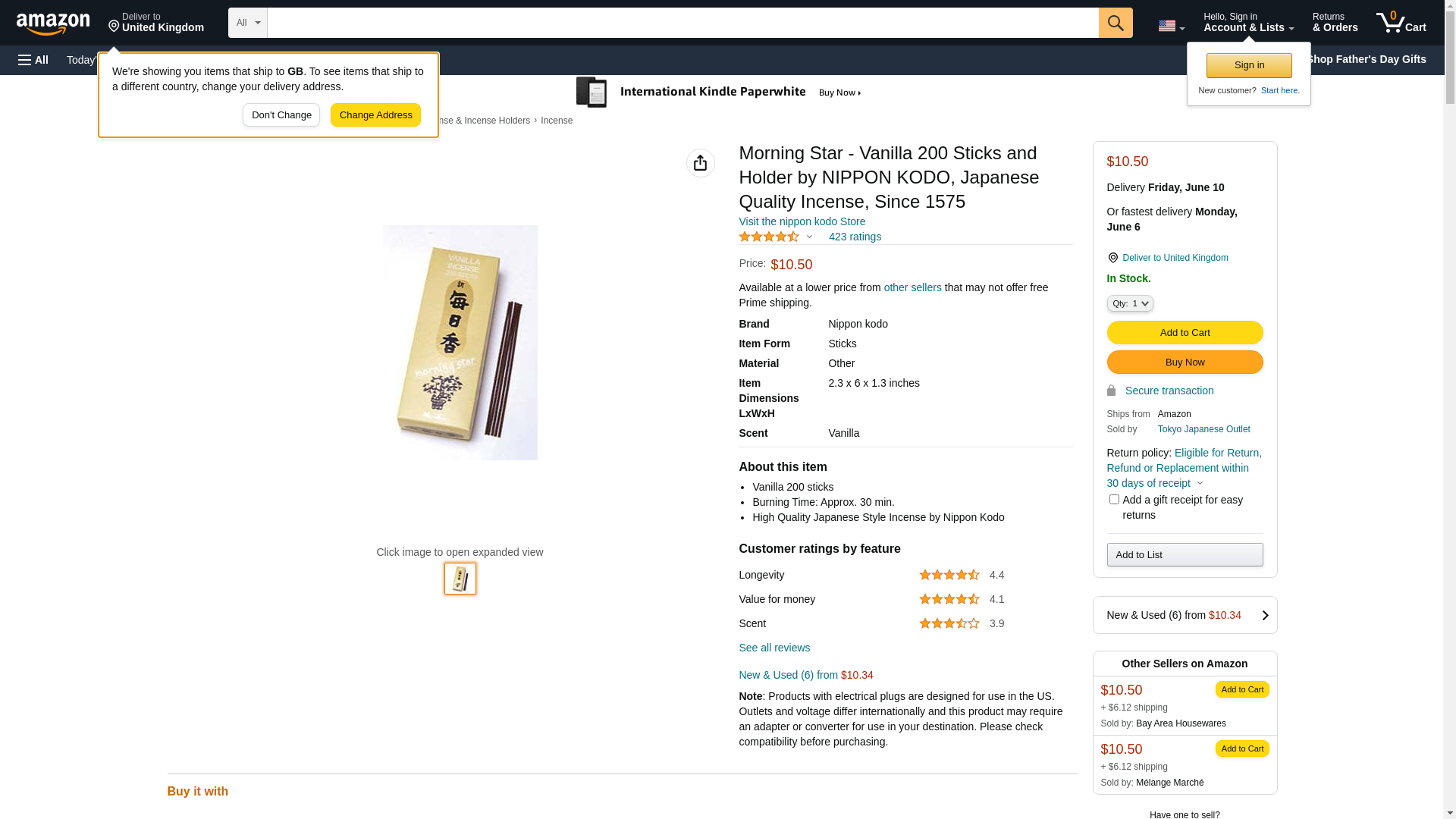The width and height of the screenshot is (1456, 819).
Task: Click the Change Address button
Action: (375, 115)
